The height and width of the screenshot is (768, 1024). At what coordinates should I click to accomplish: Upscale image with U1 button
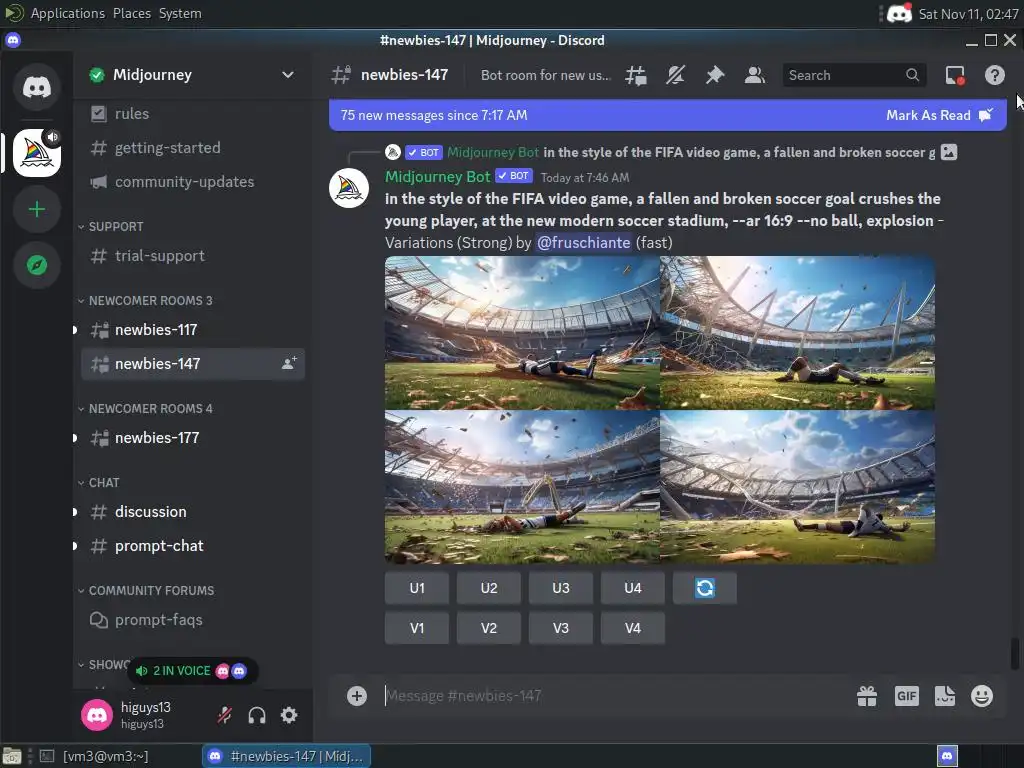(417, 588)
